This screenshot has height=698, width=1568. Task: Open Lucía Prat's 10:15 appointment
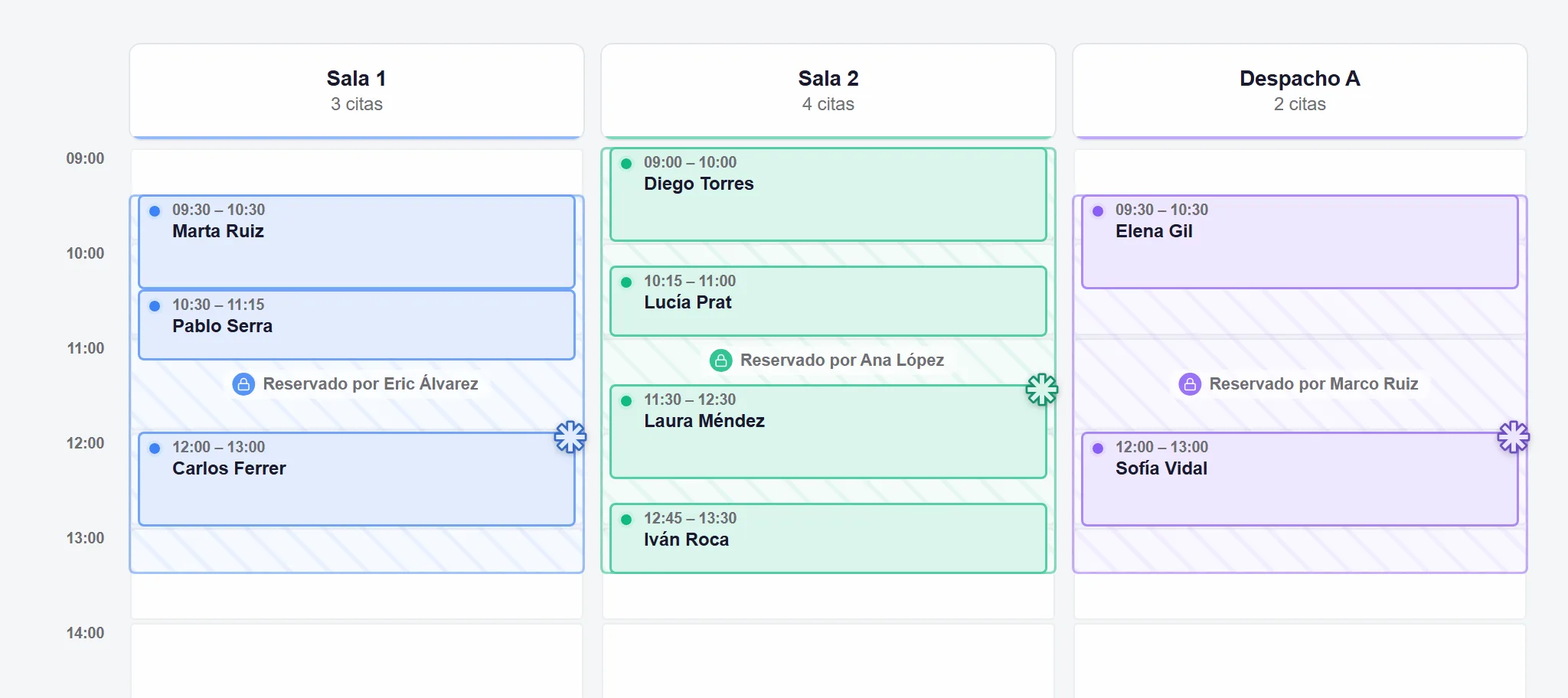click(x=828, y=301)
